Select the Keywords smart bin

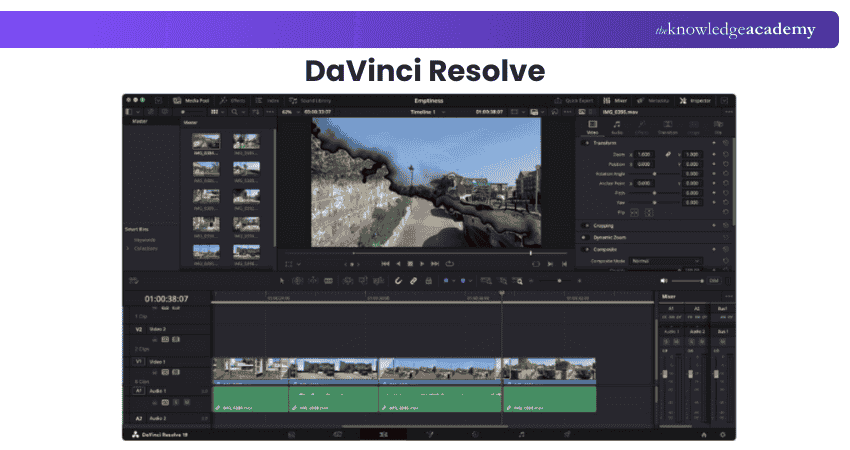(x=145, y=240)
